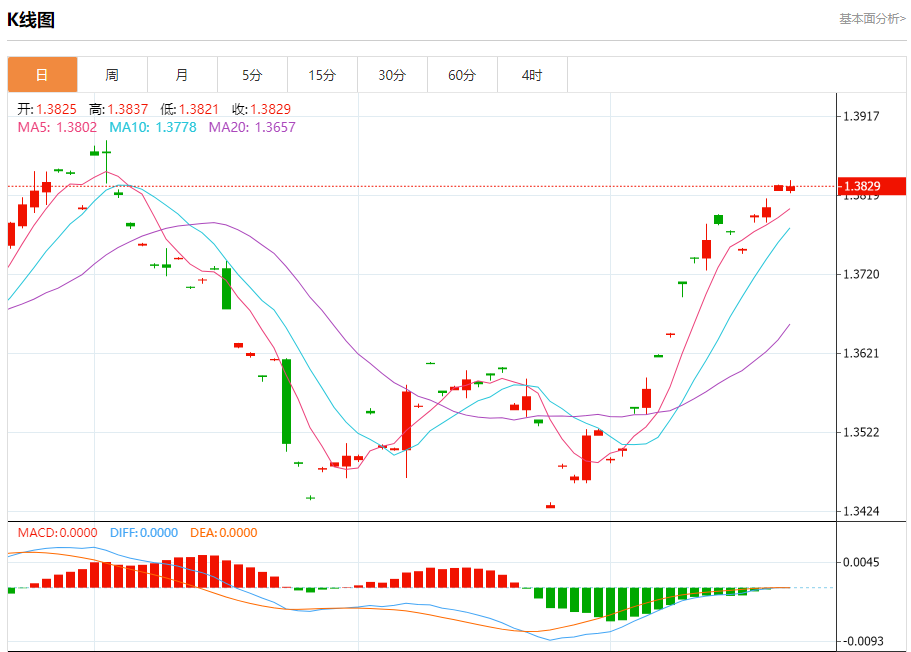Show the 30分 chart interval

click(392, 75)
